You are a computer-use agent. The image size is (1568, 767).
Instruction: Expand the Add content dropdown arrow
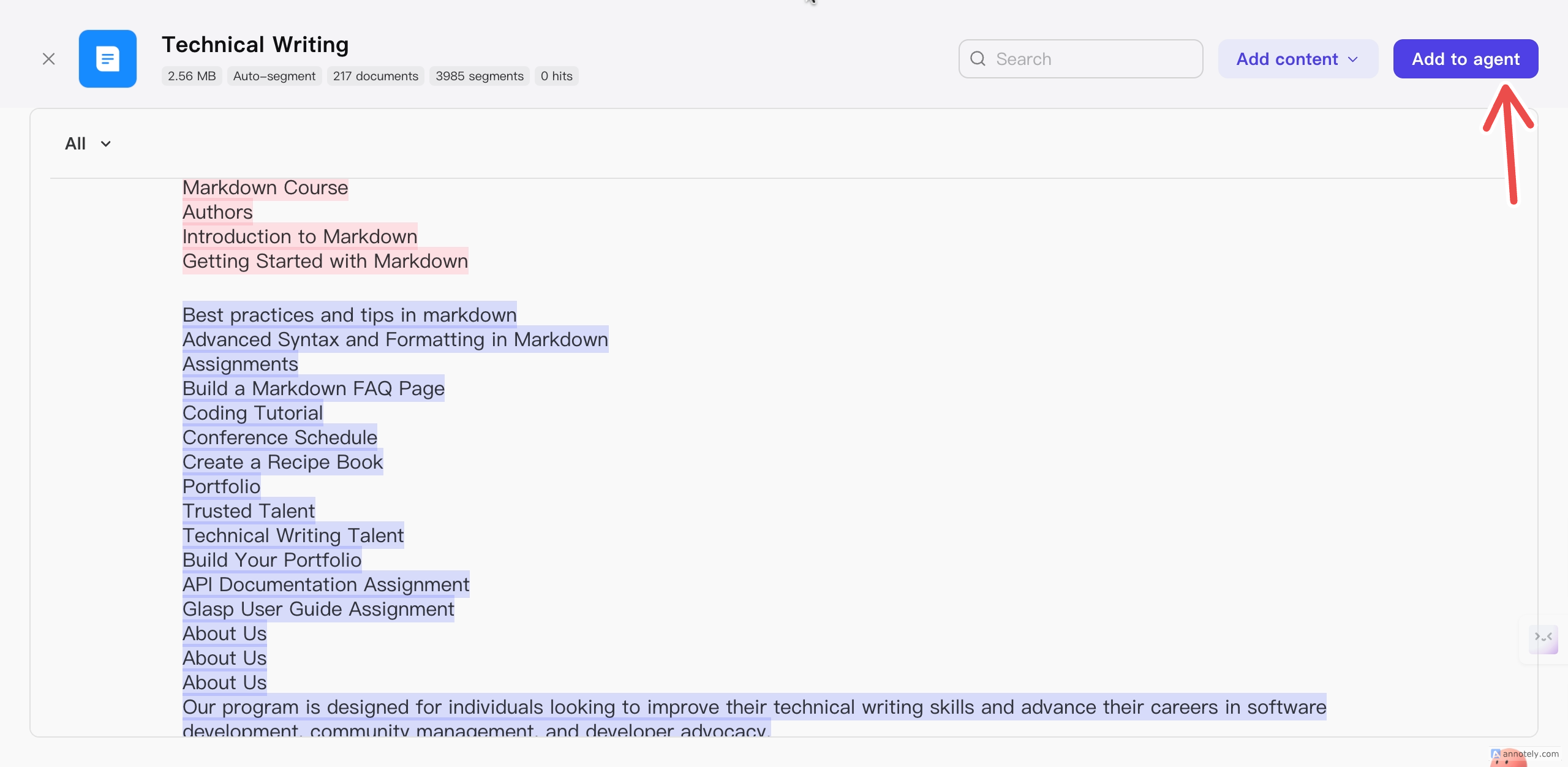[1353, 59]
